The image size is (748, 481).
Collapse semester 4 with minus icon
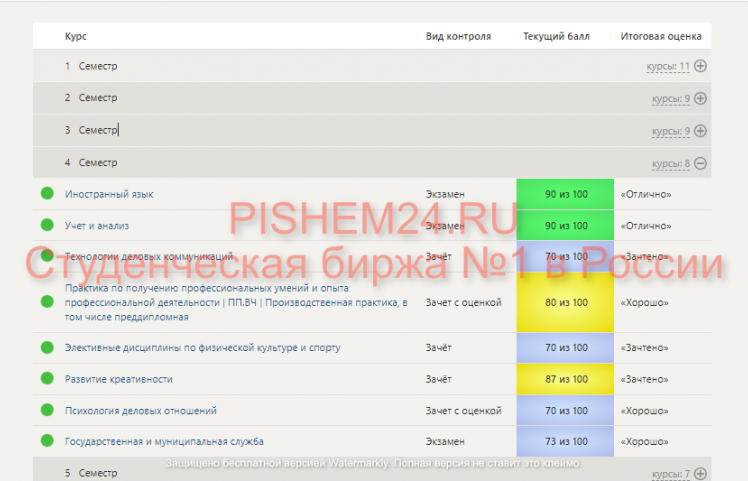coord(700,163)
